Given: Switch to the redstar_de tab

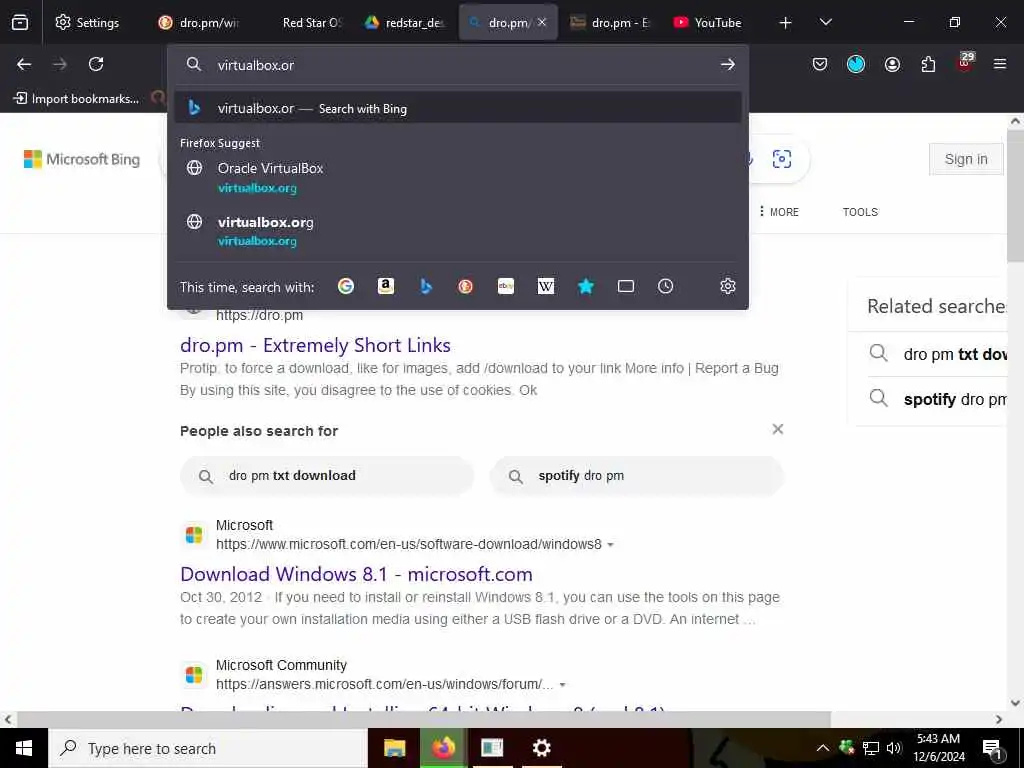Looking at the screenshot, I should click(x=406, y=22).
